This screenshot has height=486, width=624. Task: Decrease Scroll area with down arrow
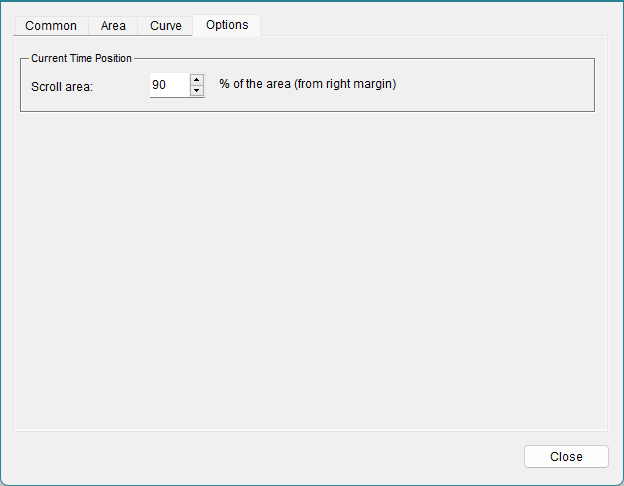197,91
